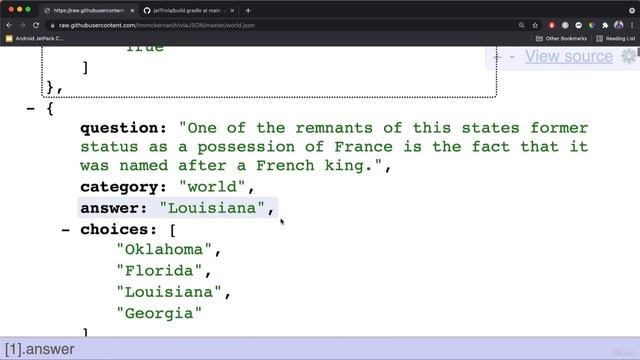Screen dimensions: 640x360
Task: Close the raw.githubusercontent tab
Action: pyautogui.click(x=132, y=11)
